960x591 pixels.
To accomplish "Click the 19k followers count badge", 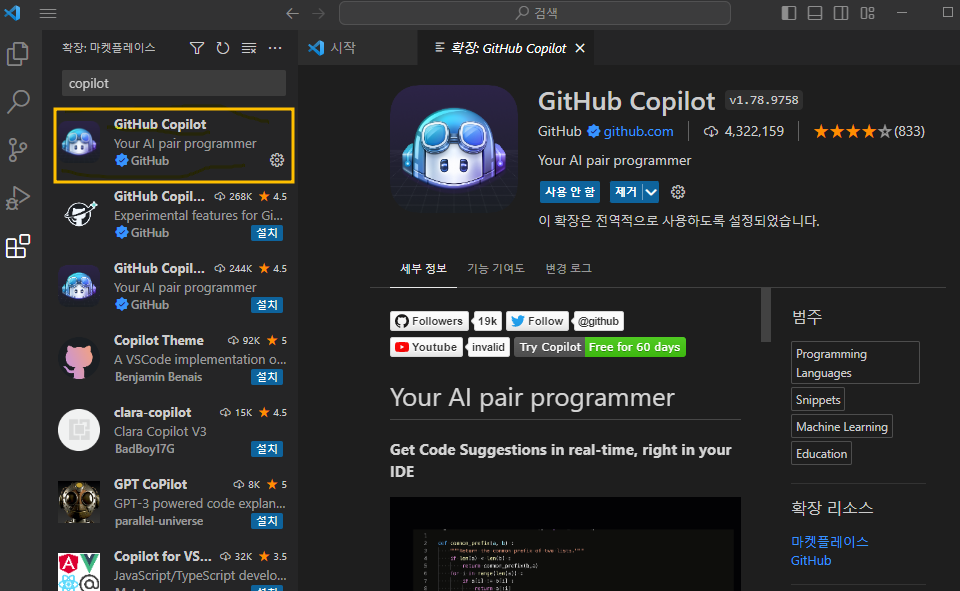I will (488, 321).
